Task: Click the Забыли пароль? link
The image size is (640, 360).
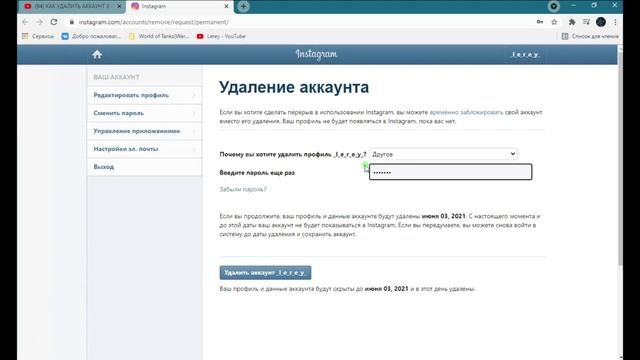Action: click(243, 189)
